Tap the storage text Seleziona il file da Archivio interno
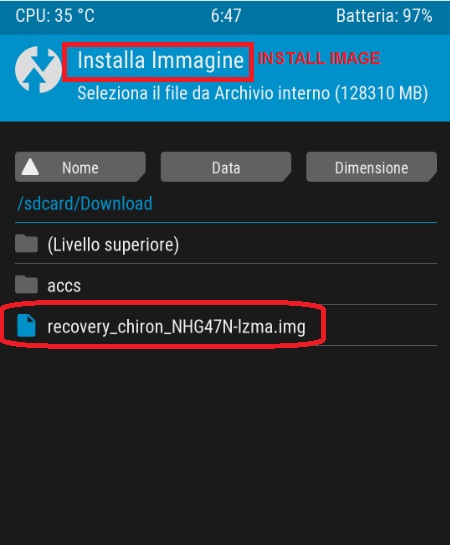 (203, 93)
